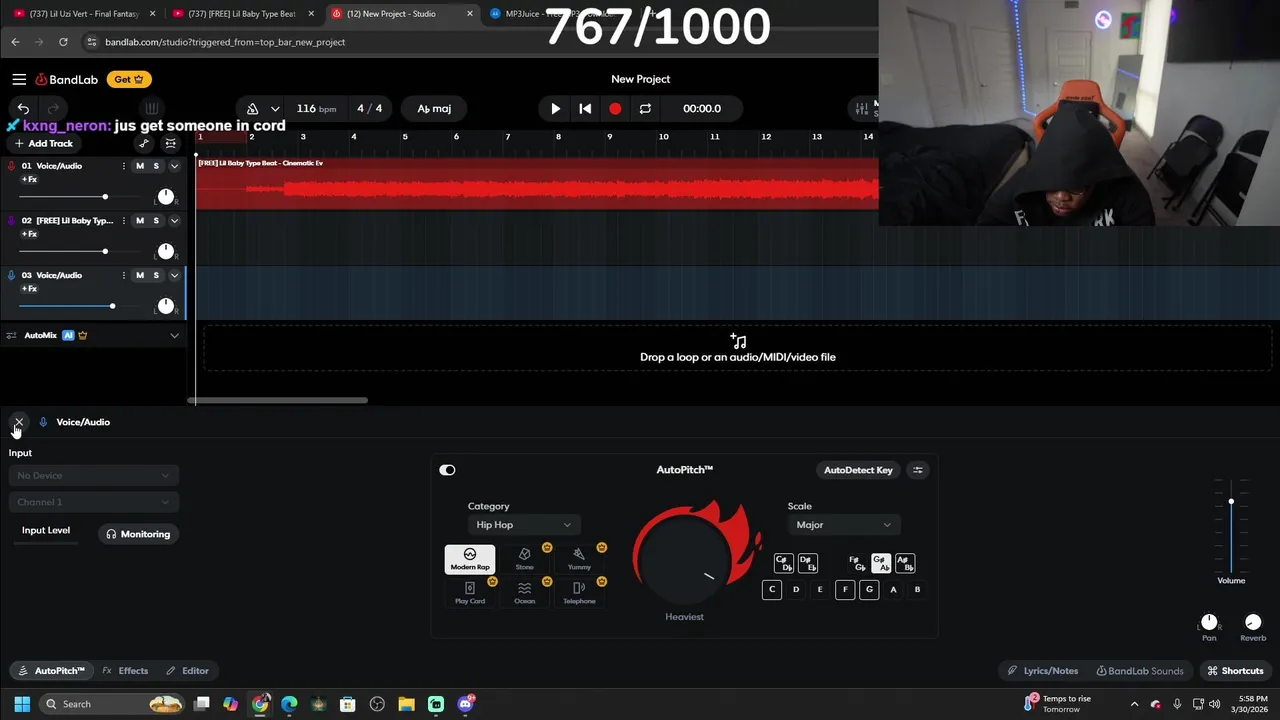Click the track 03 pan knob
This screenshot has height=720, width=1280.
(166, 306)
